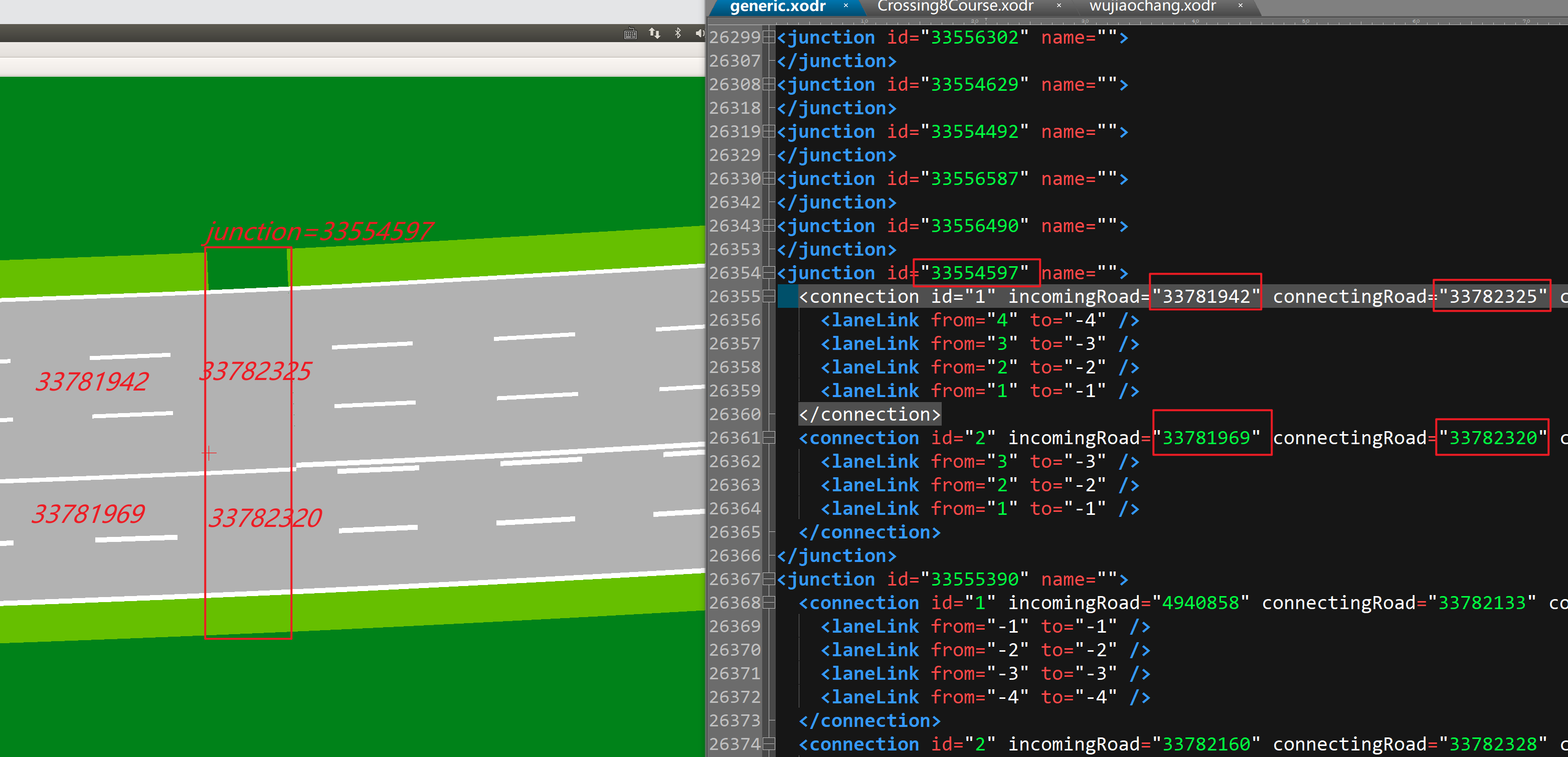Close the generic.xodr tab
Image resolution: width=1568 pixels, height=757 pixels.
tap(845, 6)
